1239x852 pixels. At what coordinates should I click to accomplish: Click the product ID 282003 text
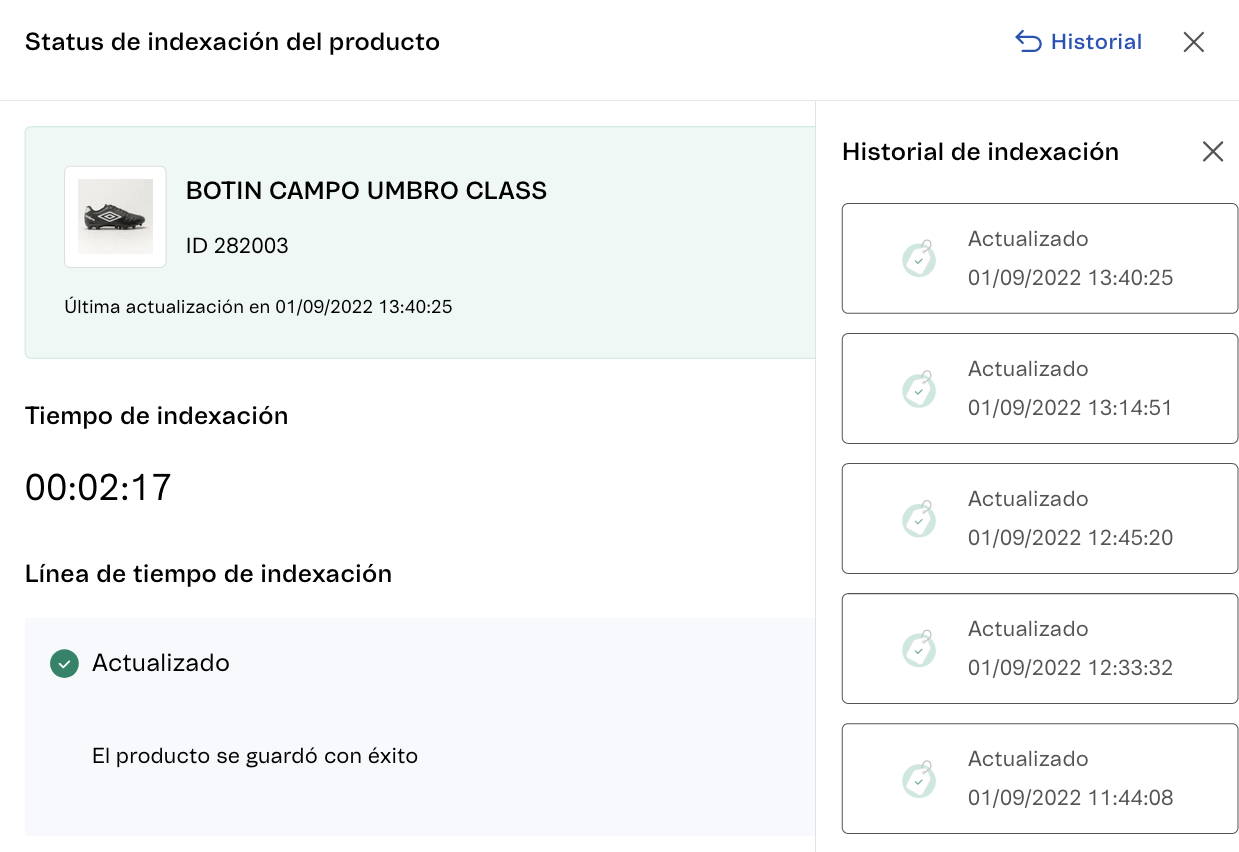click(x=237, y=245)
